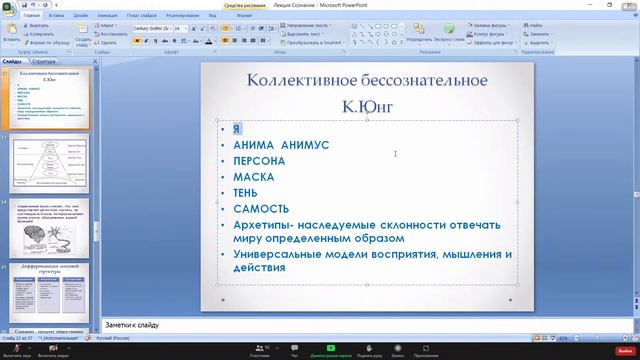
Task: Decrease font size with small A
Action: point(202,29)
